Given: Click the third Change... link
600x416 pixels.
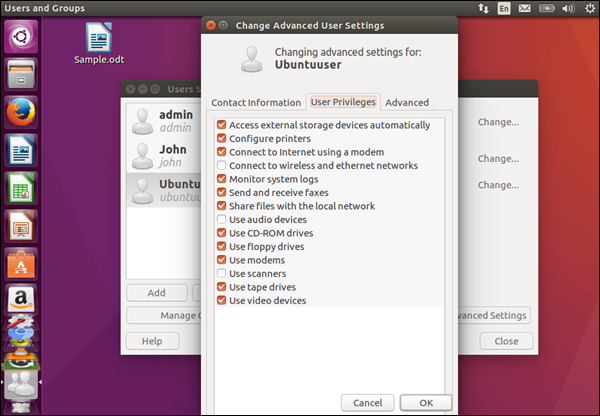Looking at the screenshot, I should pos(498,185).
